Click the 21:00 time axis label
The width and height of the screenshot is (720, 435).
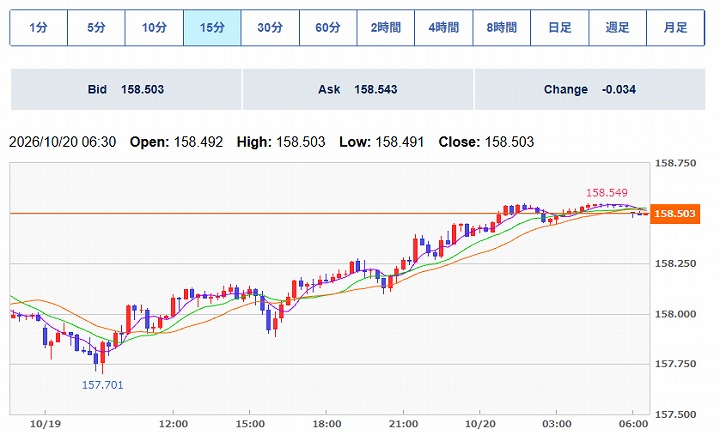(403, 424)
